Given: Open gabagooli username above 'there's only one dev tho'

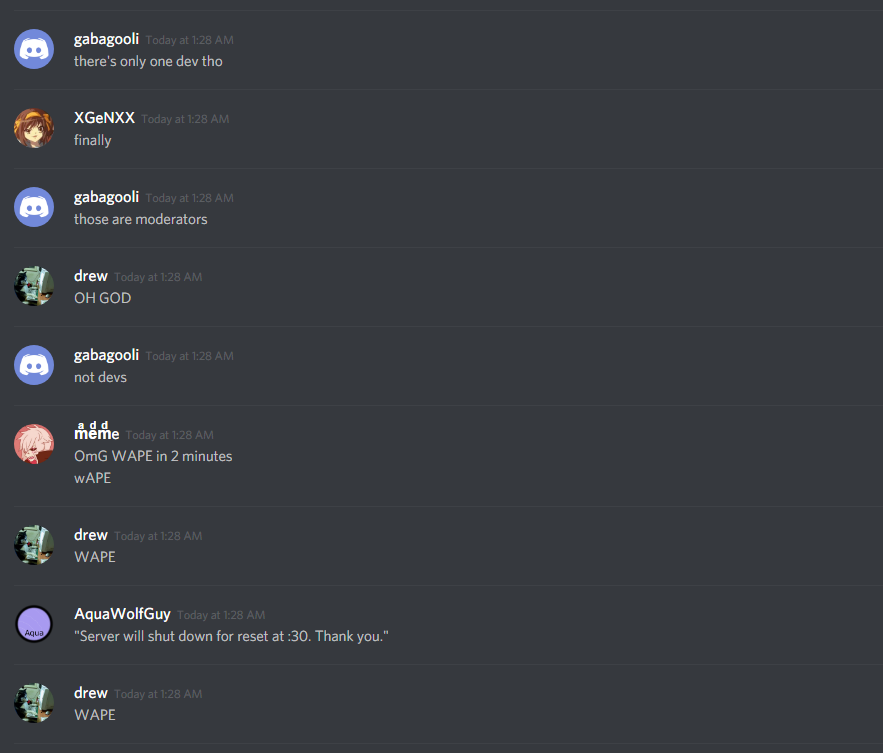Looking at the screenshot, I should 106,39.
